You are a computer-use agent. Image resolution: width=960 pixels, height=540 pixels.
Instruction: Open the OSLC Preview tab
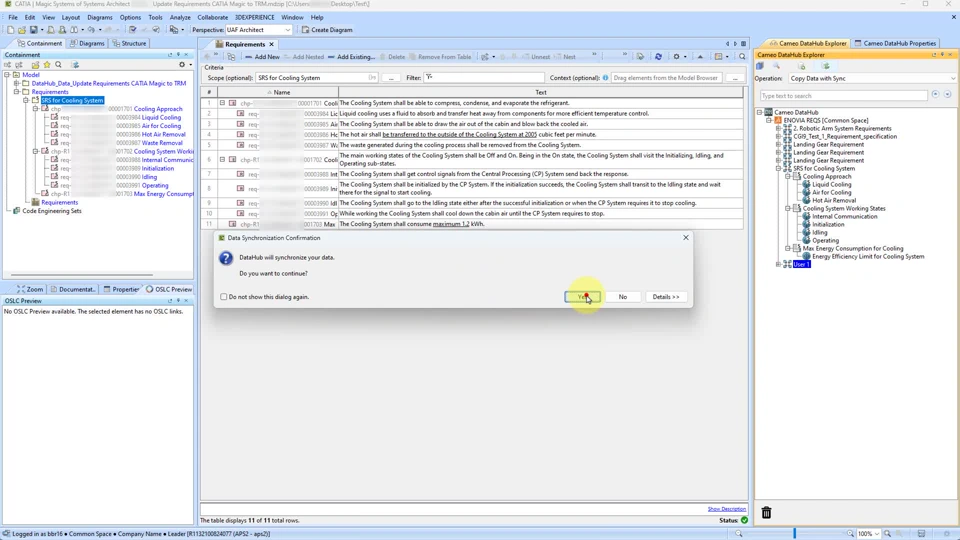pyautogui.click(x=168, y=289)
